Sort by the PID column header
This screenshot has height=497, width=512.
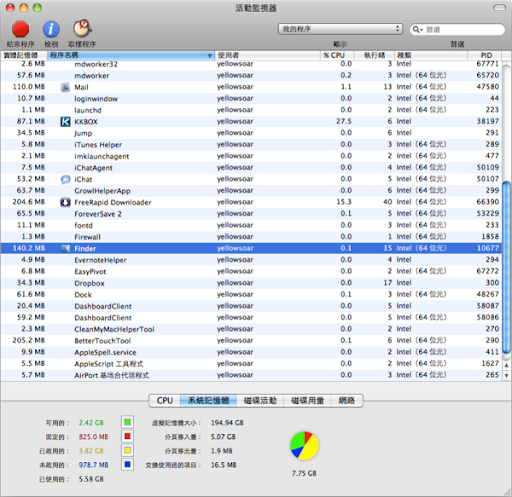485,55
